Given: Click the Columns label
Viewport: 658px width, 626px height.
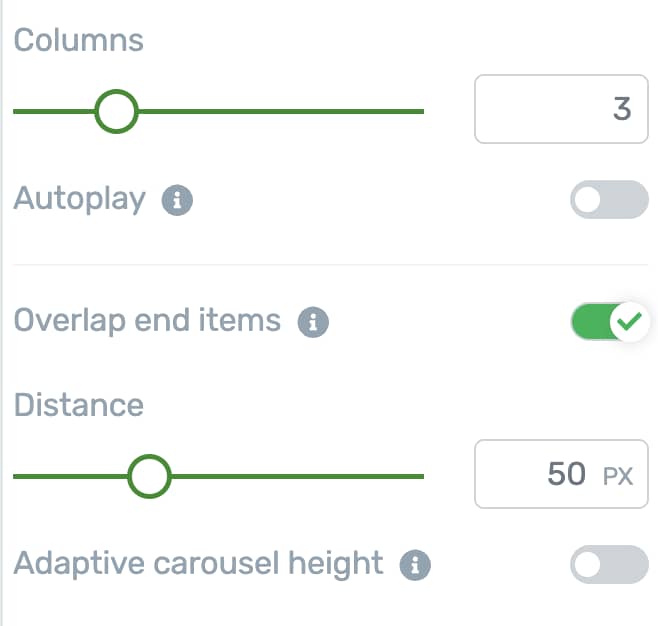Looking at the screenshot, I should coord(78,40).
